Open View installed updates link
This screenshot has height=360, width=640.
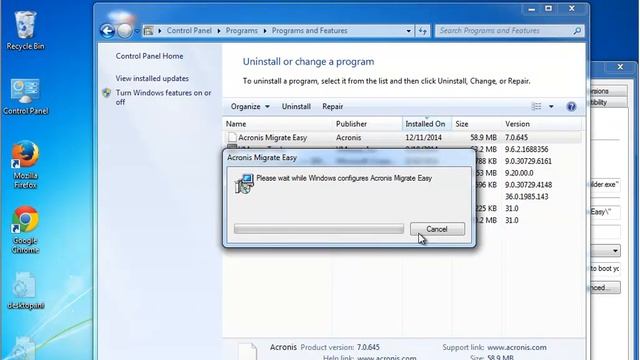pyautogui.click(x=152, y=78)
